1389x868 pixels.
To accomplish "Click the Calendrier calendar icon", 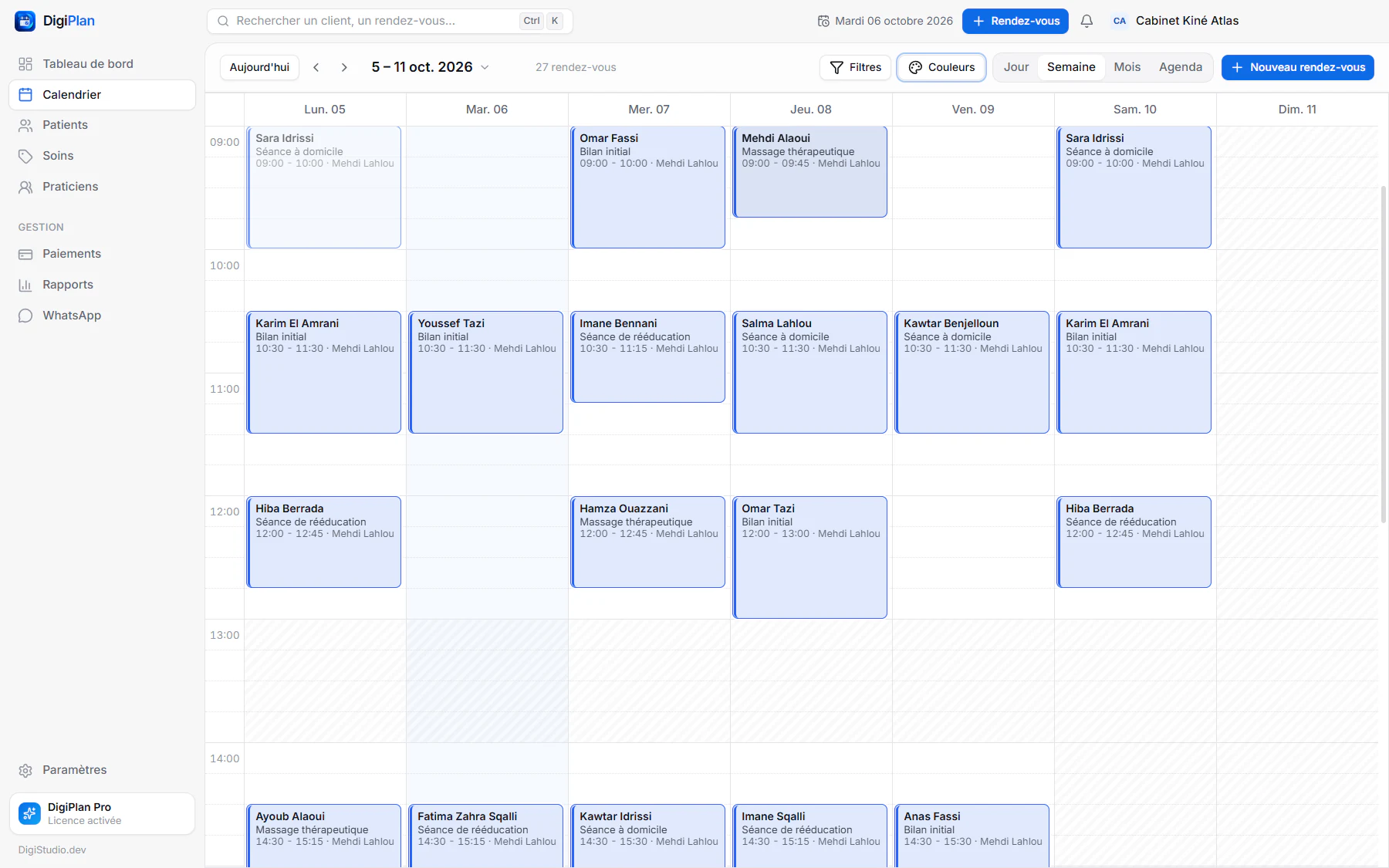I will click(x=25, y=95).
